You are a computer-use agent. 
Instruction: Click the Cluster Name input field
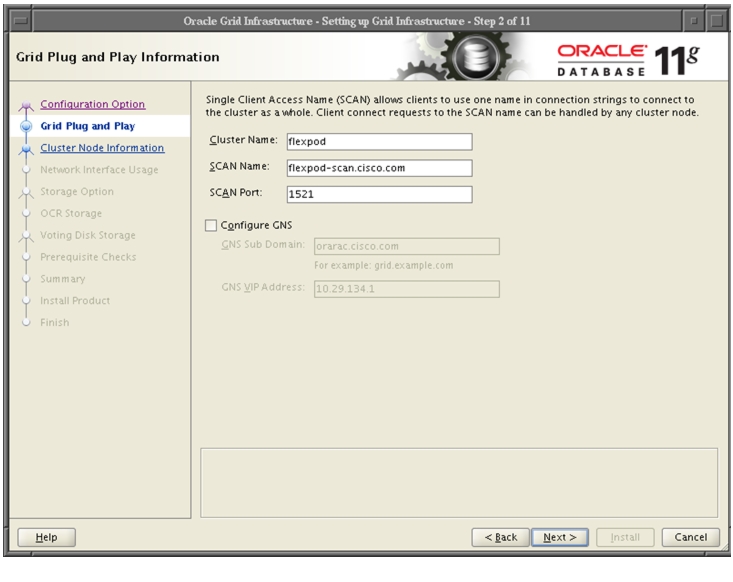tap(379, 142)
